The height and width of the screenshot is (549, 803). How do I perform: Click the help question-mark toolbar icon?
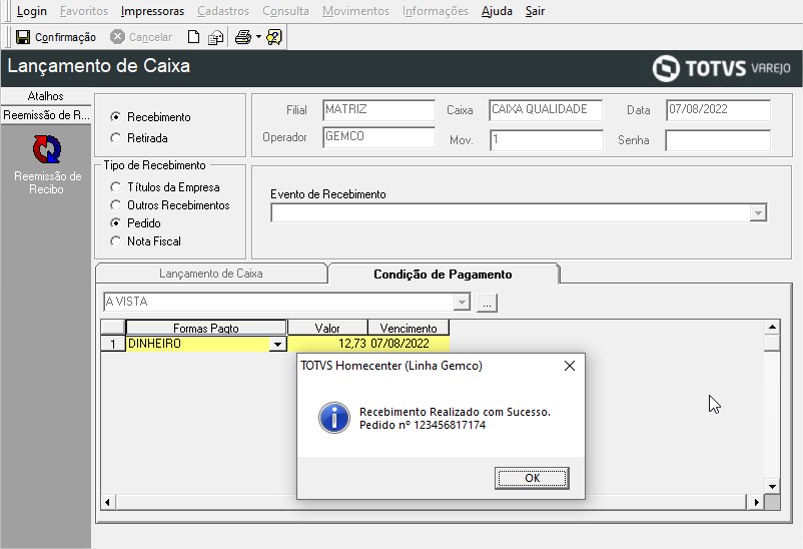click(x=274, y=37)
